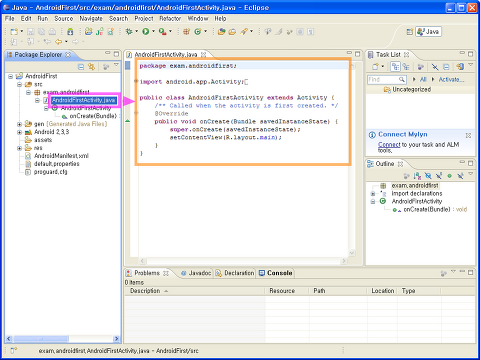Image resolution: width=480 pixels, height=360 pixels.
Task: Select proguard.cfg in Package Explorer
Action: 50,172
